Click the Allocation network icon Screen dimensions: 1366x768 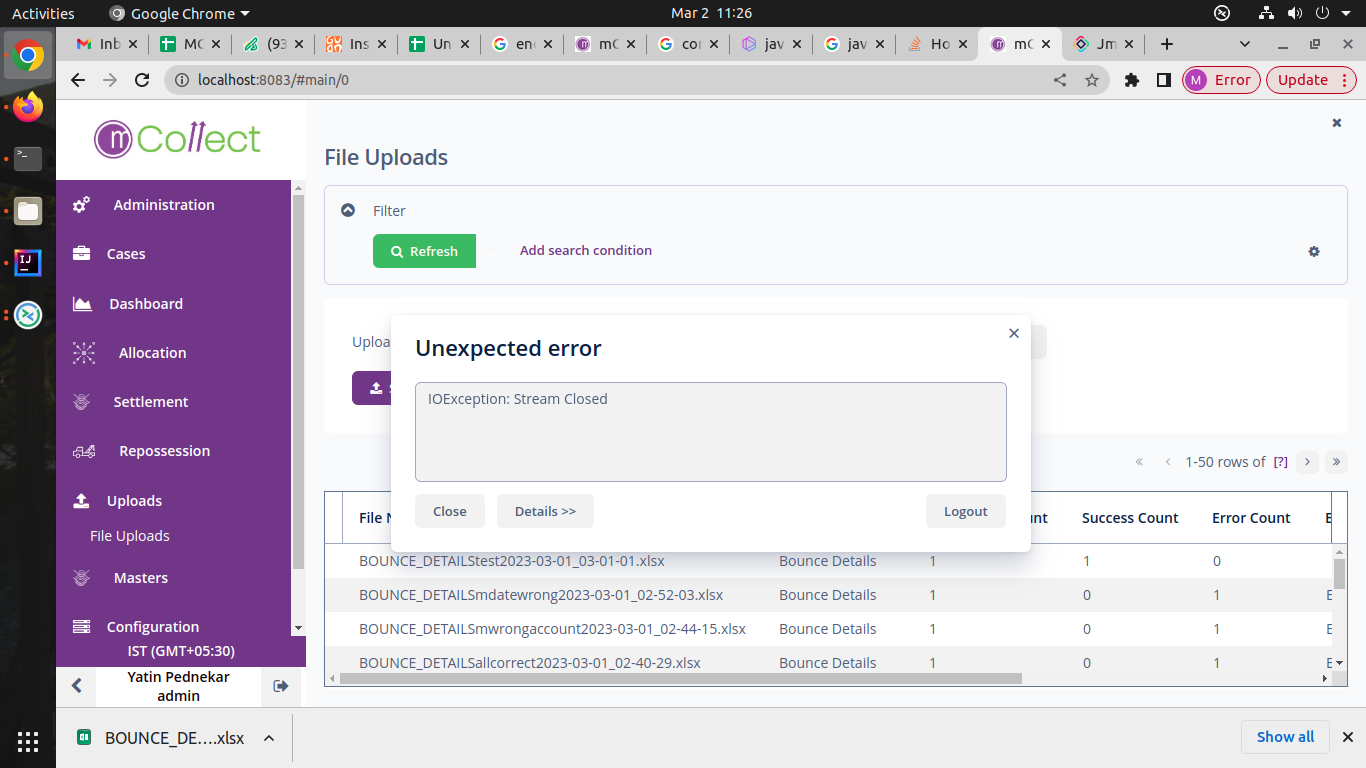tap(83, 353)
